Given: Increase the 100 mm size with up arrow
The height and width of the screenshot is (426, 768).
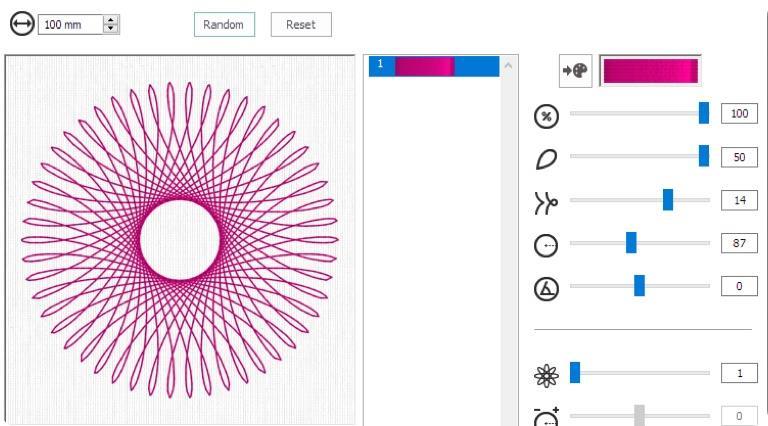Looking at the screenshot, I should click(x=111, y=19).
